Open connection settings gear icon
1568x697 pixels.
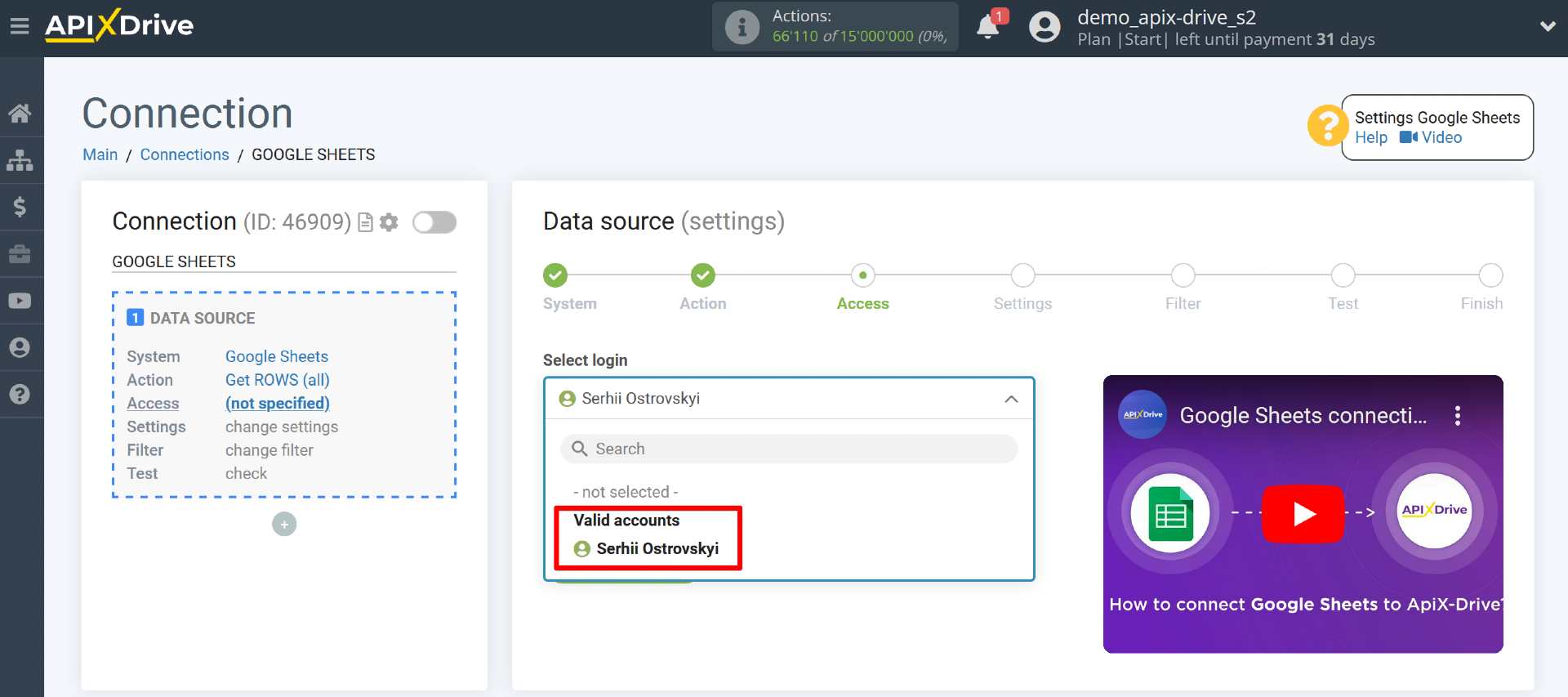point(390,222)
